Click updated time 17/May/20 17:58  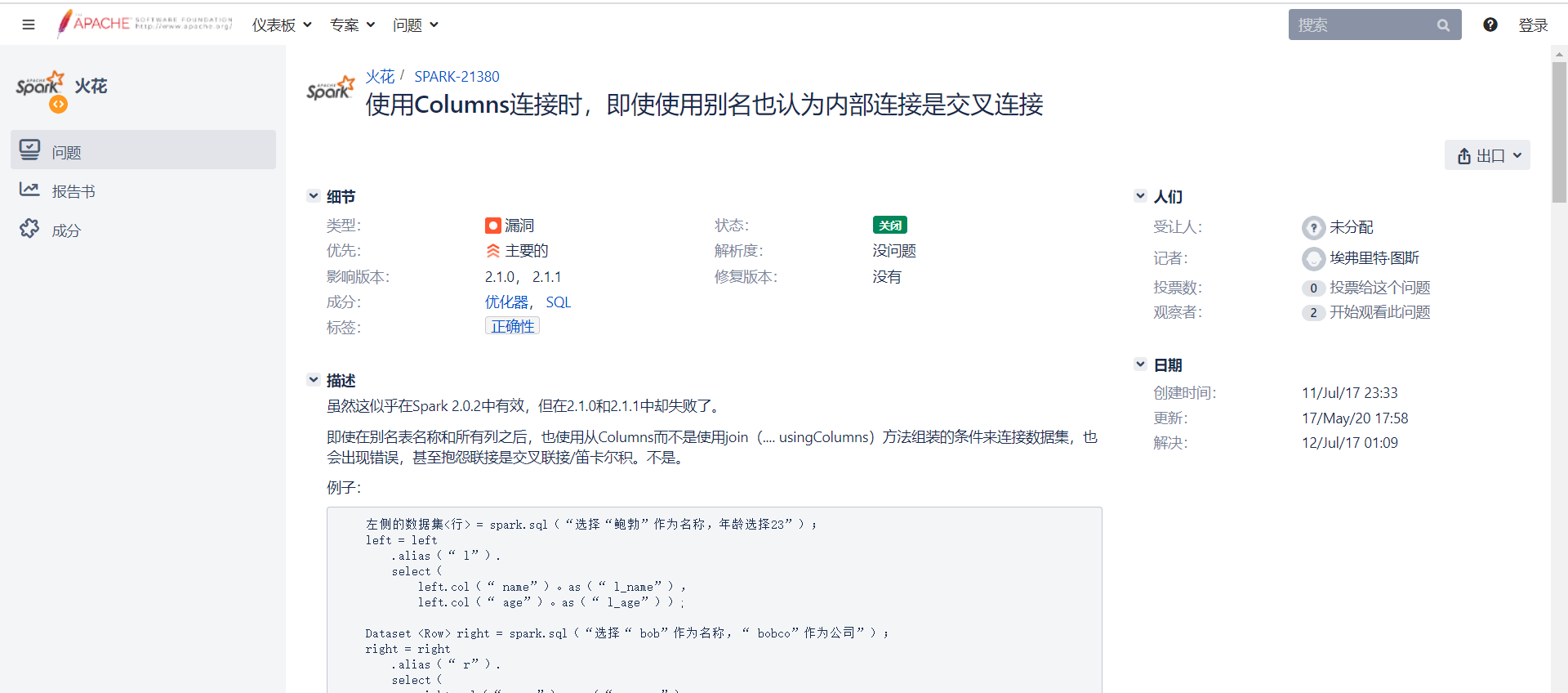1355,418
